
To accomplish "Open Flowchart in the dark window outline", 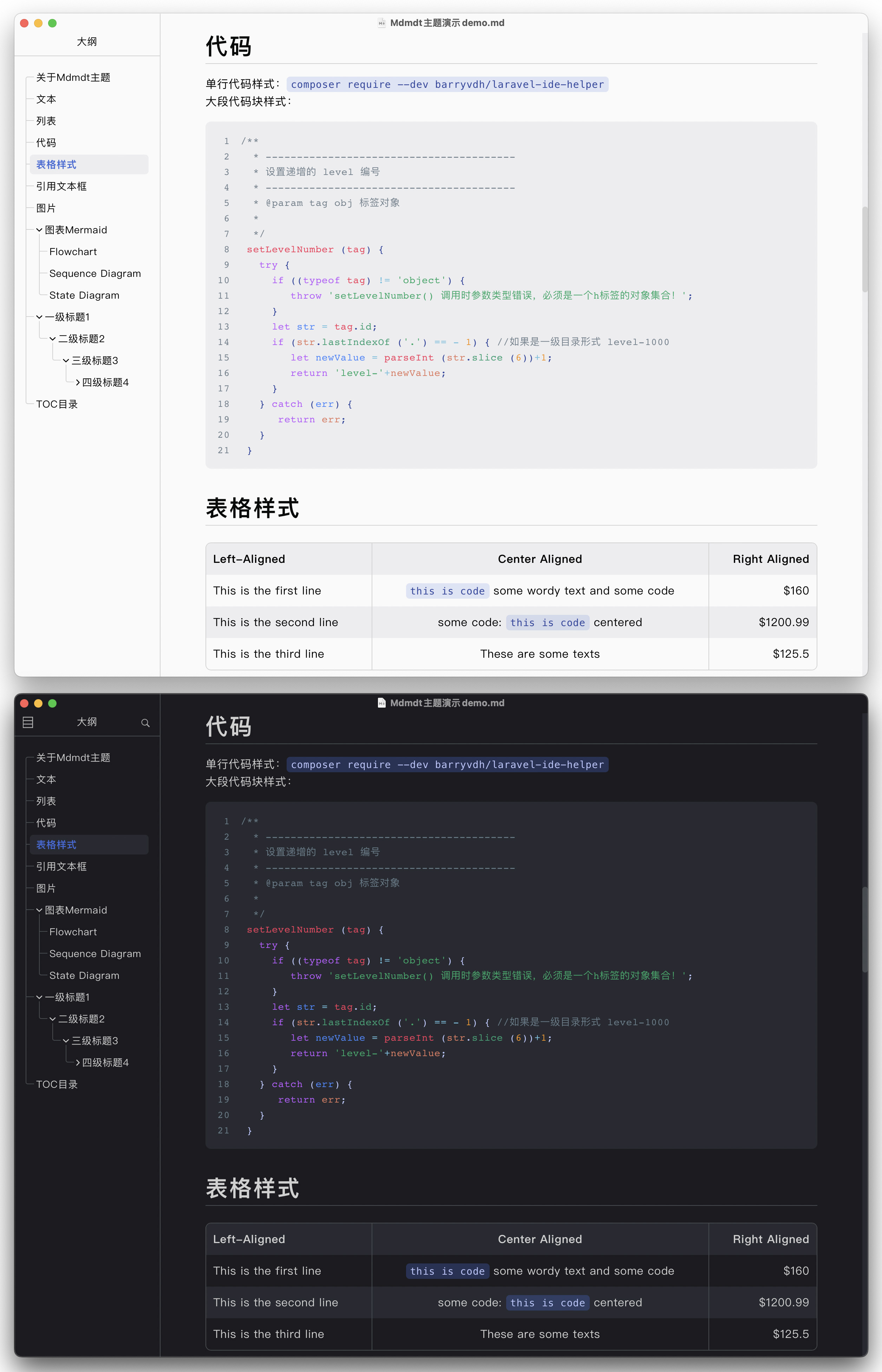I will [x=73, y=932].
